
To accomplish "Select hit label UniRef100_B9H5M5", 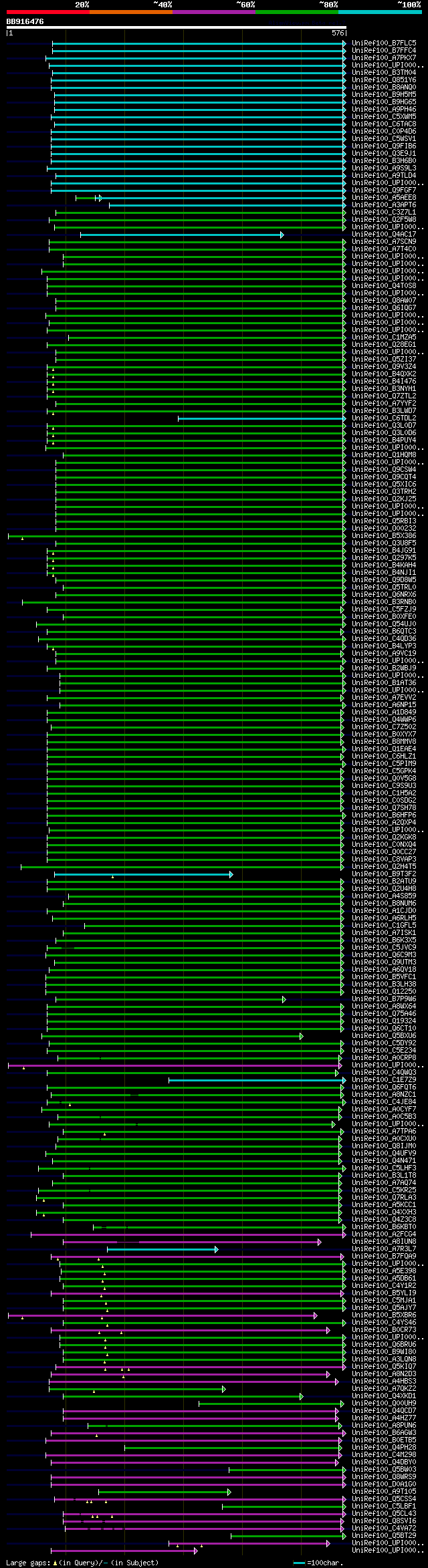I will (x=384, y=95).
